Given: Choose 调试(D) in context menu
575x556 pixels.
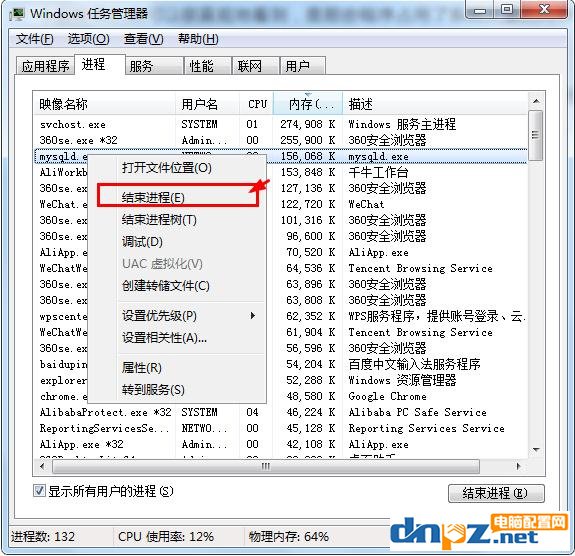Looking at the screenshot, I should [x=177, y=242].
